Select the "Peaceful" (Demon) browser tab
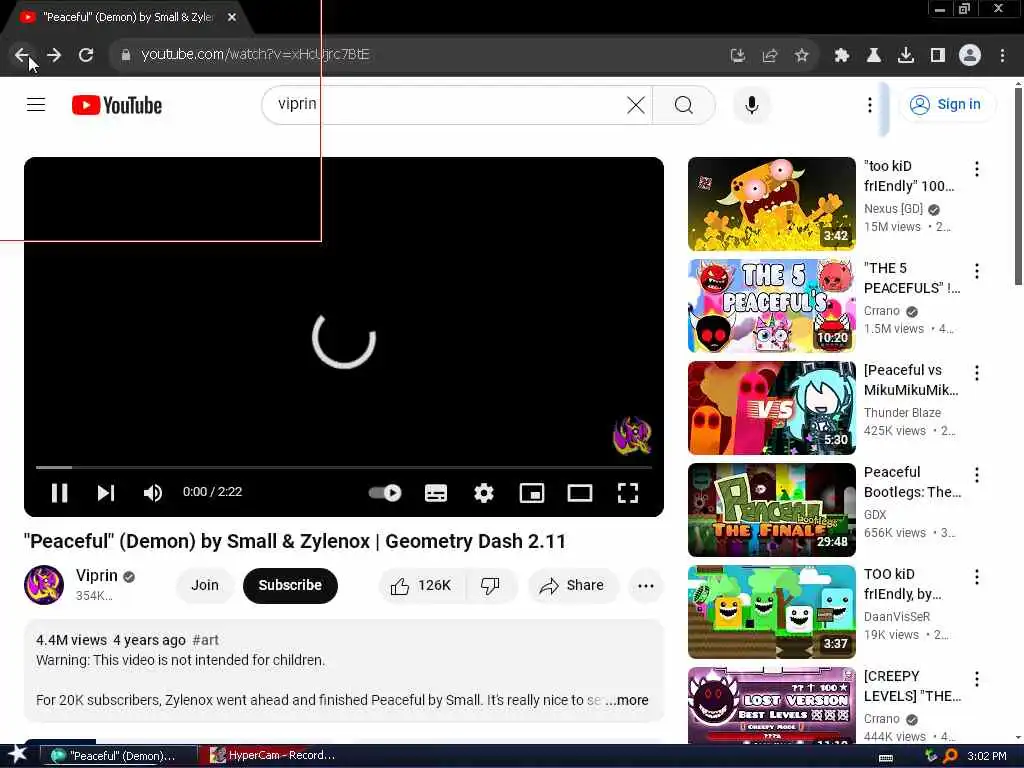Viewport: 1024px width, 768px height. point(127,18)
